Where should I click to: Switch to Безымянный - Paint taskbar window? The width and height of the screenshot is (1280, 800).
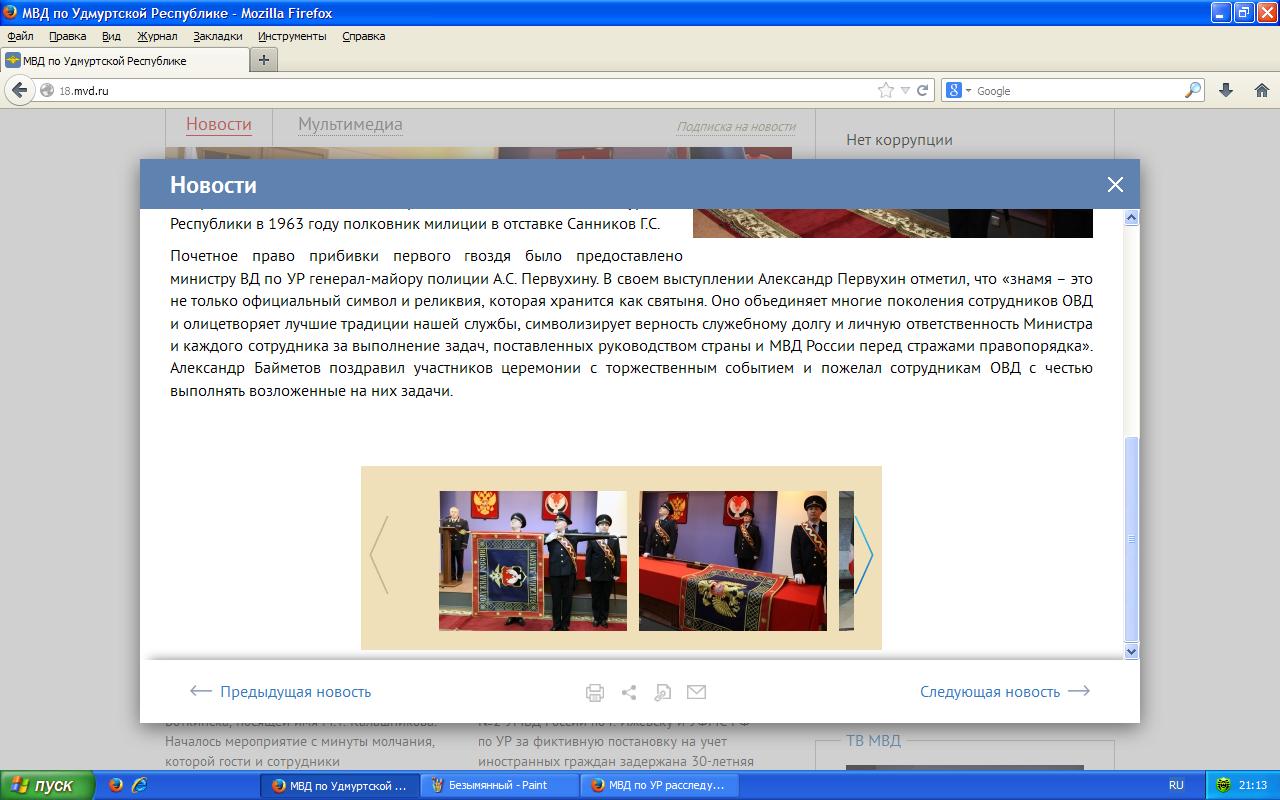click(x=499, y=785)
